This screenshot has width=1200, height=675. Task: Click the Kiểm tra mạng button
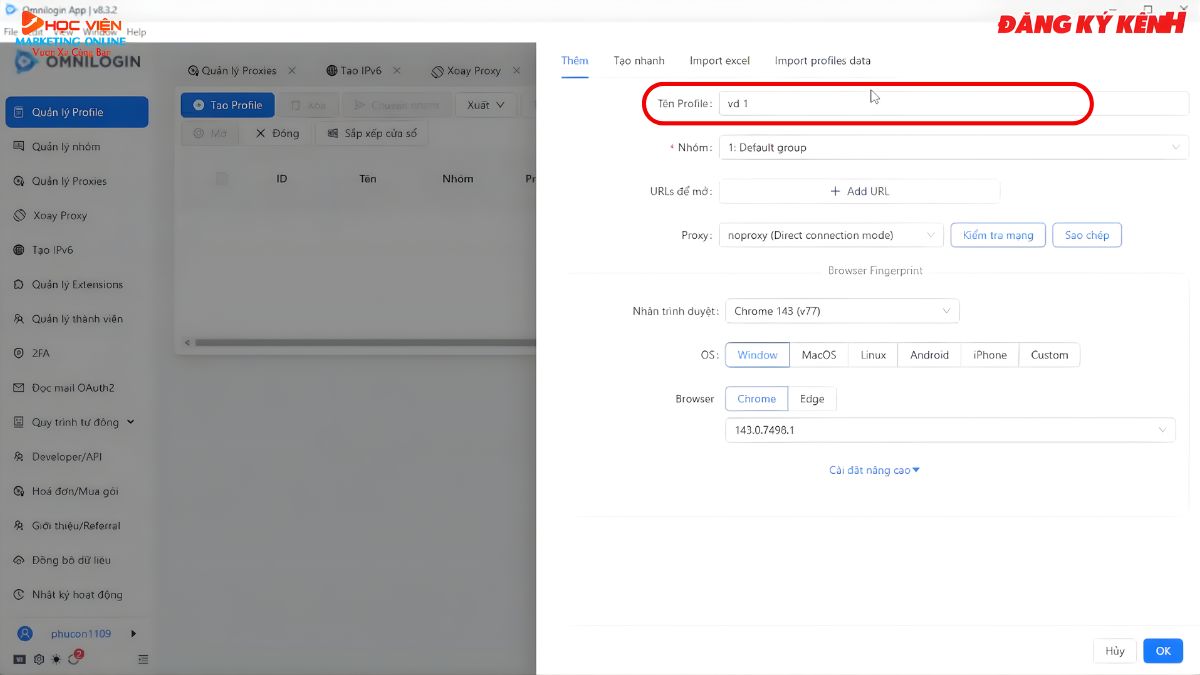tap(997, 236)
